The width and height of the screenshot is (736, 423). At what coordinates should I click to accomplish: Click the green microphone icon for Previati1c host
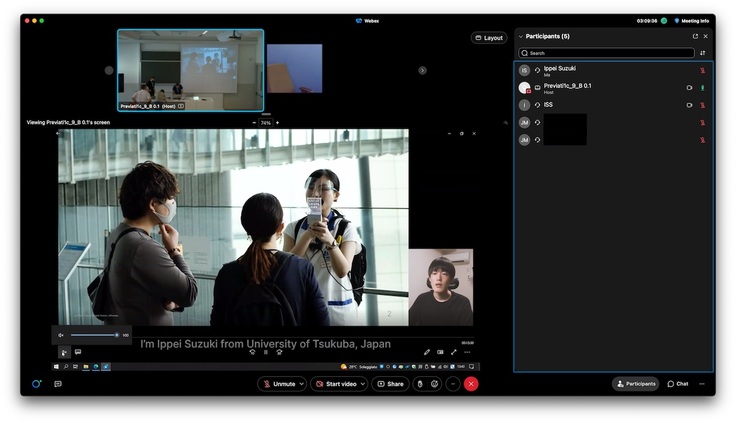click(x=703, y=88)
